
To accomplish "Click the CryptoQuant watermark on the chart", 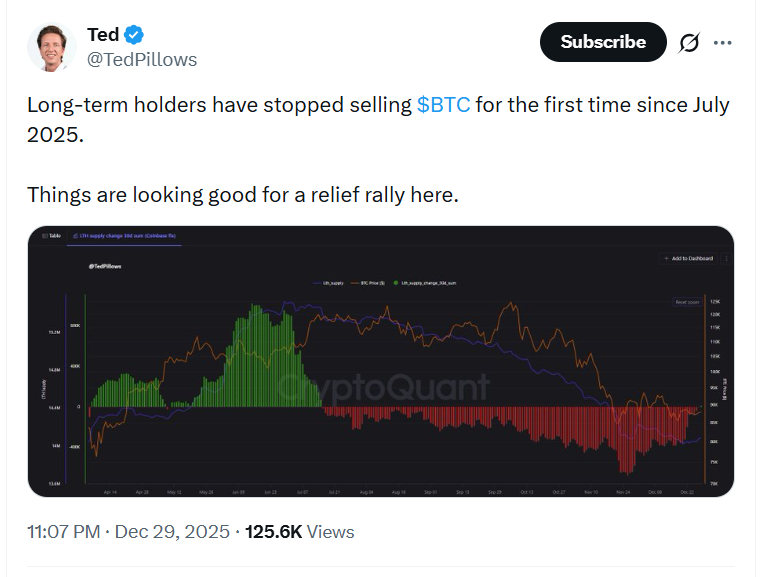I will (x=383, y=388).
